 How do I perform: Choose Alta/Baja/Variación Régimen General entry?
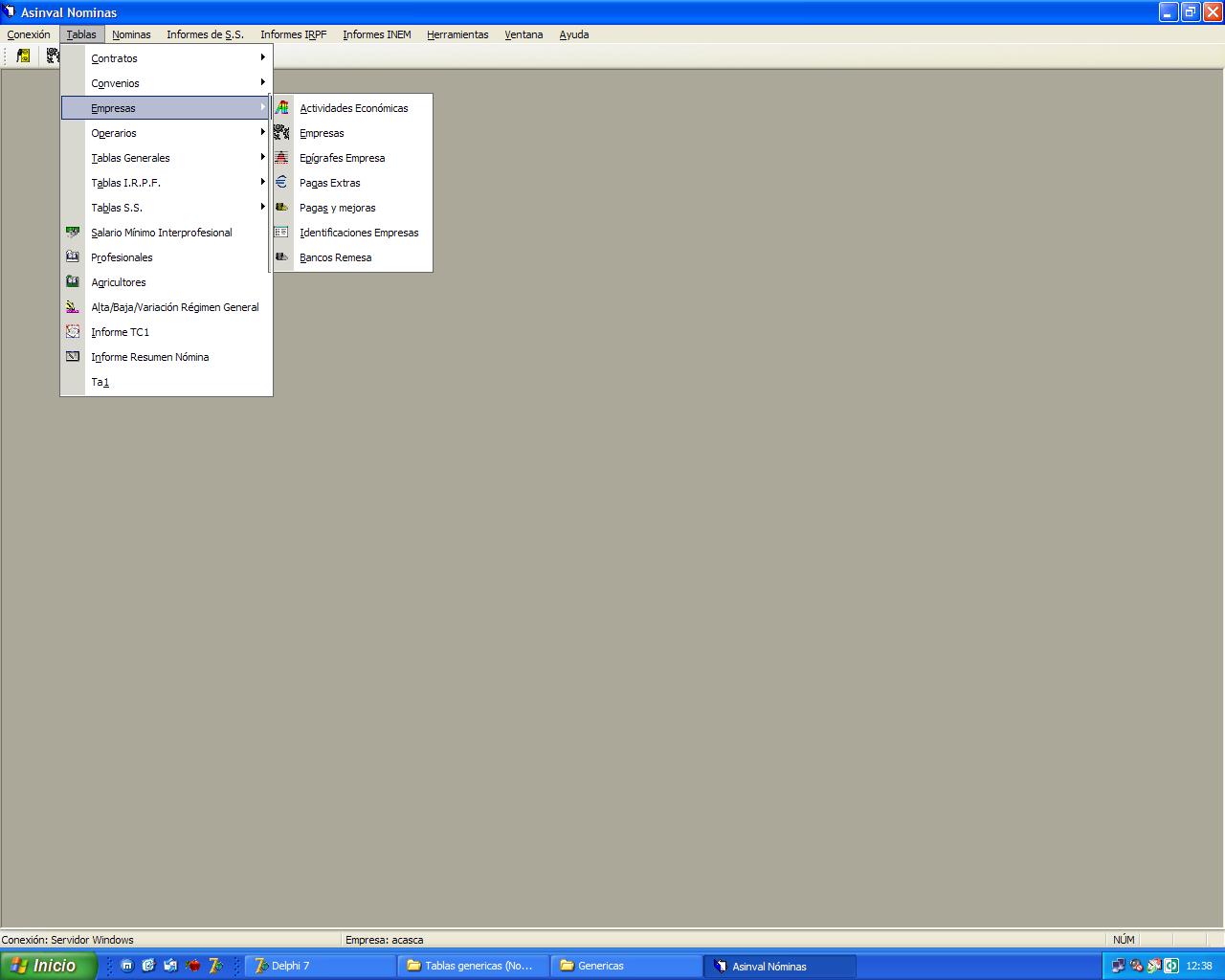coord(174,307)
